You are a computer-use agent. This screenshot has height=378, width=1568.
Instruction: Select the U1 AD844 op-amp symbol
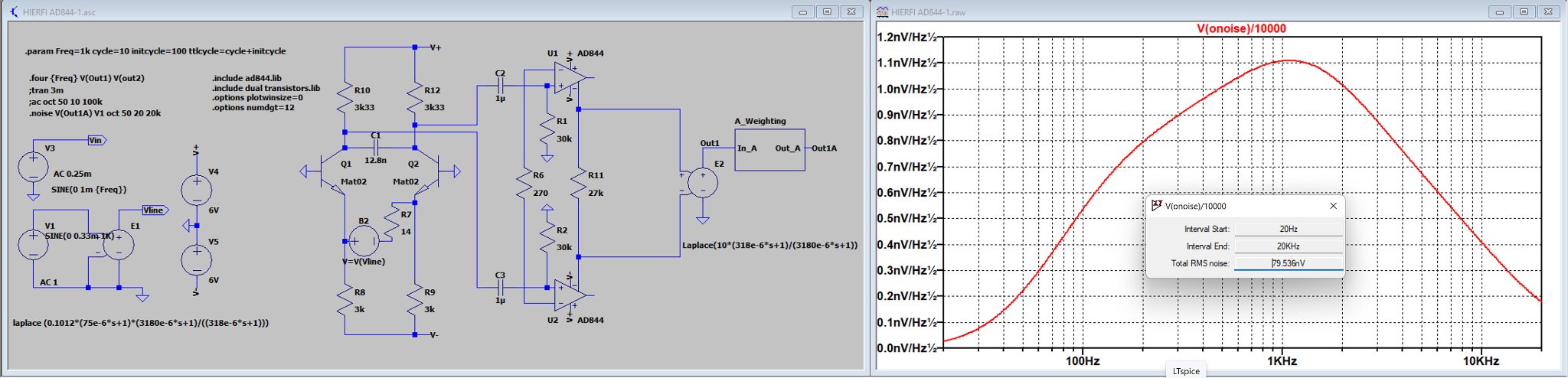(570, 77)
